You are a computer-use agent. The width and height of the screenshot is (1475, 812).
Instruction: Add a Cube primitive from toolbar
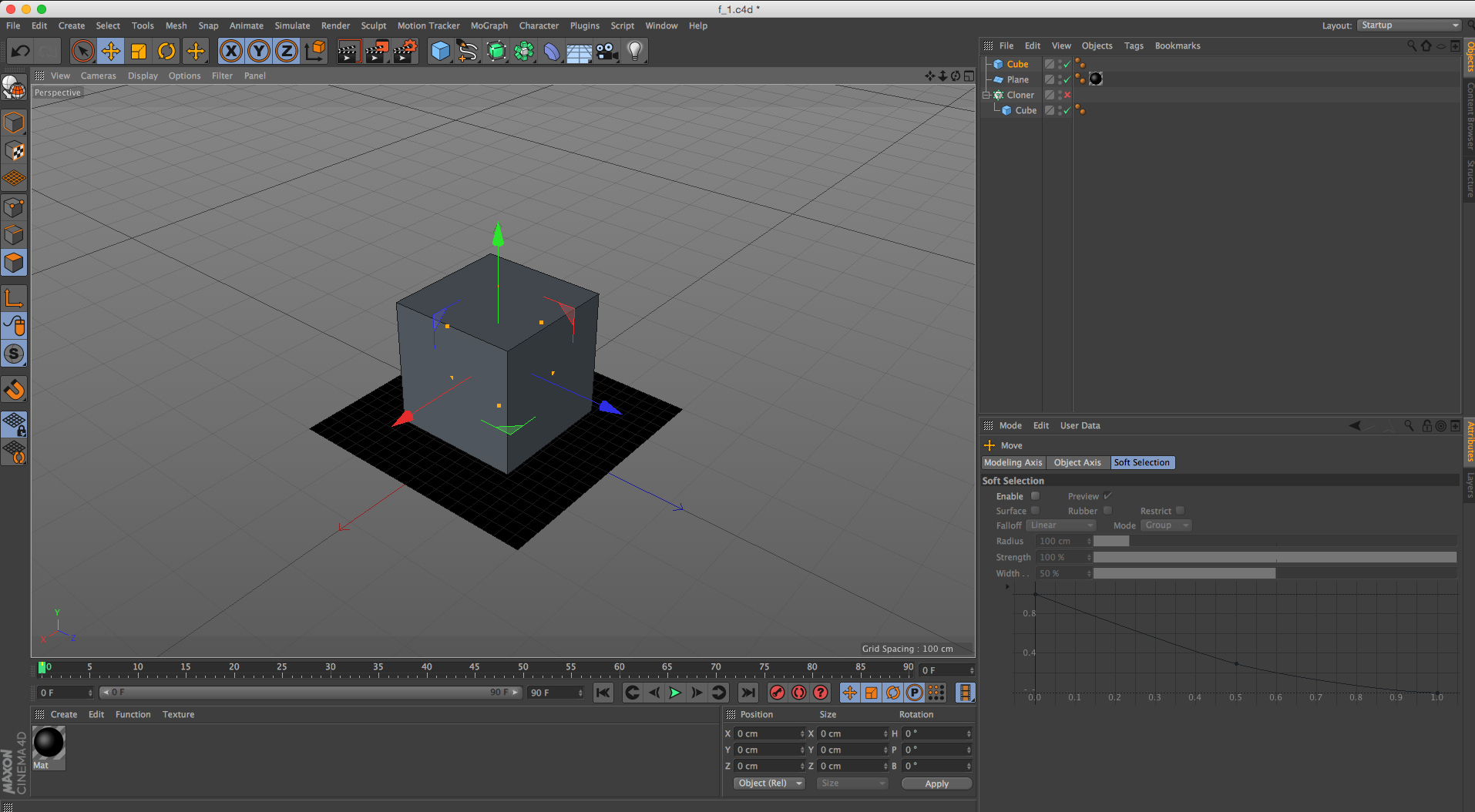(x=440, y=51)
